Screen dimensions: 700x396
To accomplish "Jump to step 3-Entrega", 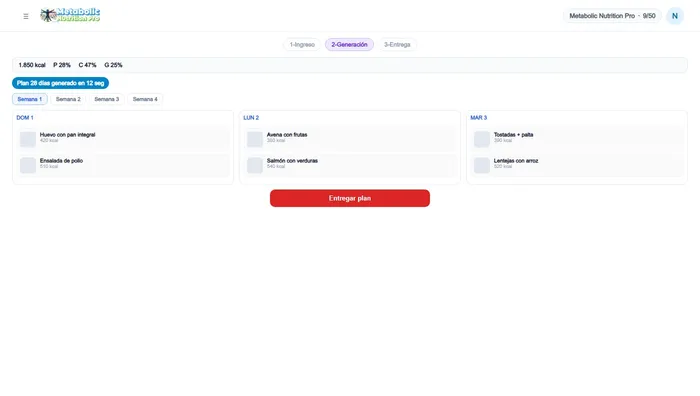I will coord(397,45).
